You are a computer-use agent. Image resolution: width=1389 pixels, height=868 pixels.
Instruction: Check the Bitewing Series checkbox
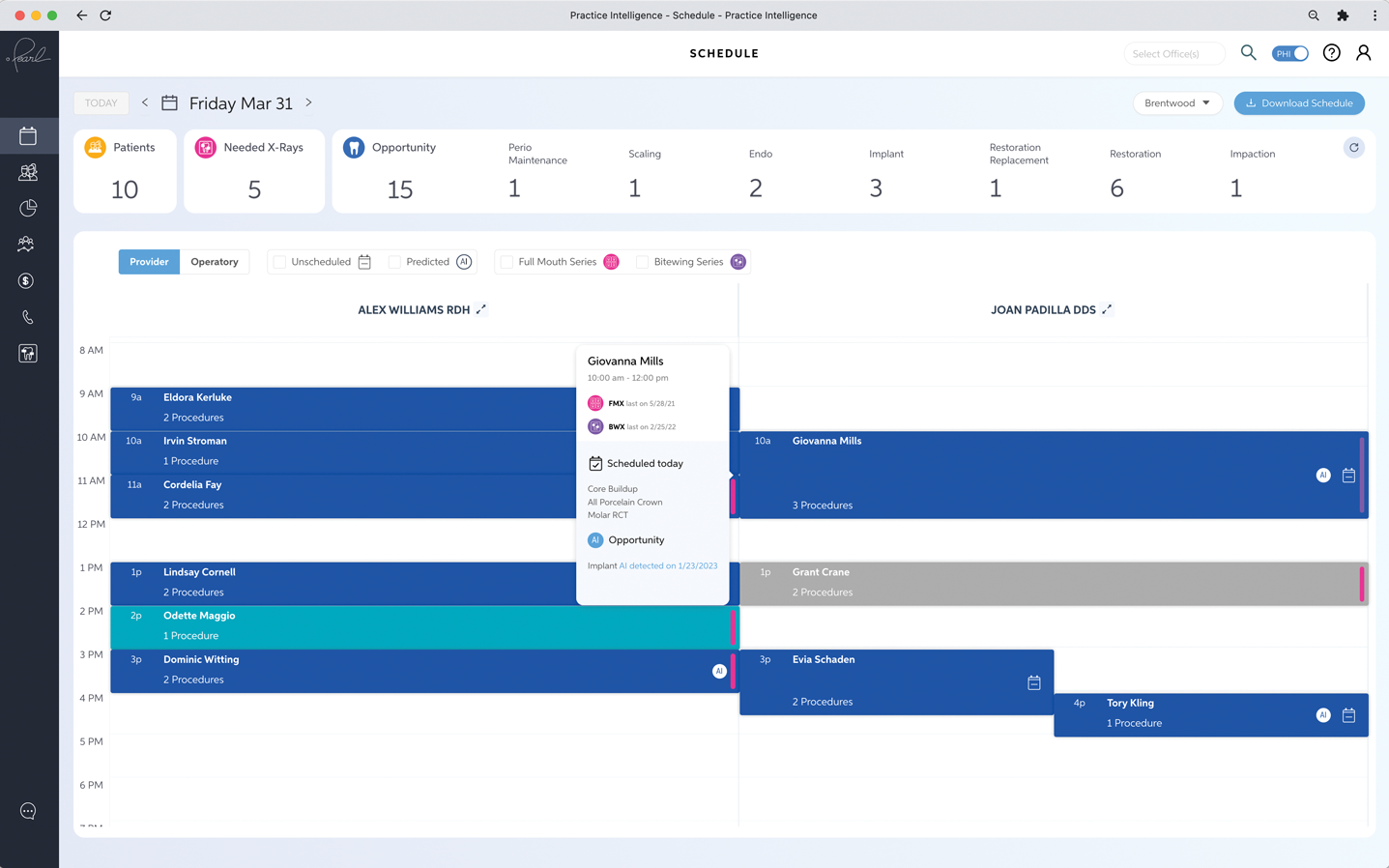(x=642, y=262)
